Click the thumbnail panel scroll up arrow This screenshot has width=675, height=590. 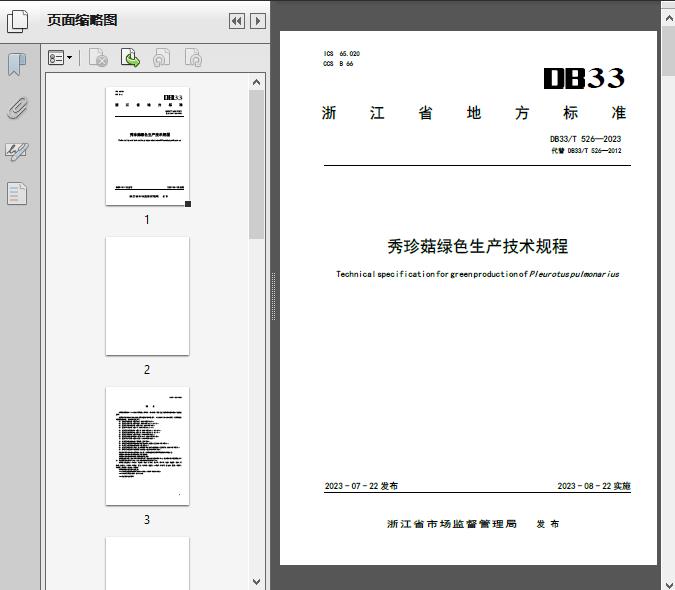[257, 82]
